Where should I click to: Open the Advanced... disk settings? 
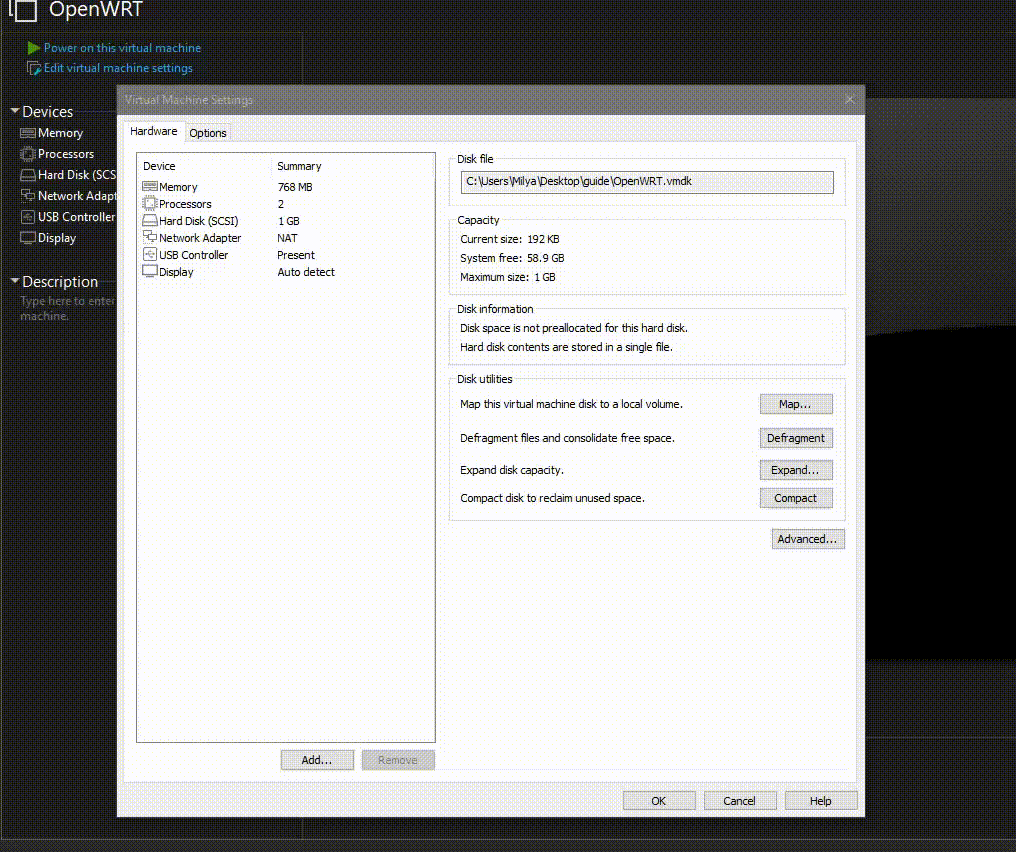[807, 539]
